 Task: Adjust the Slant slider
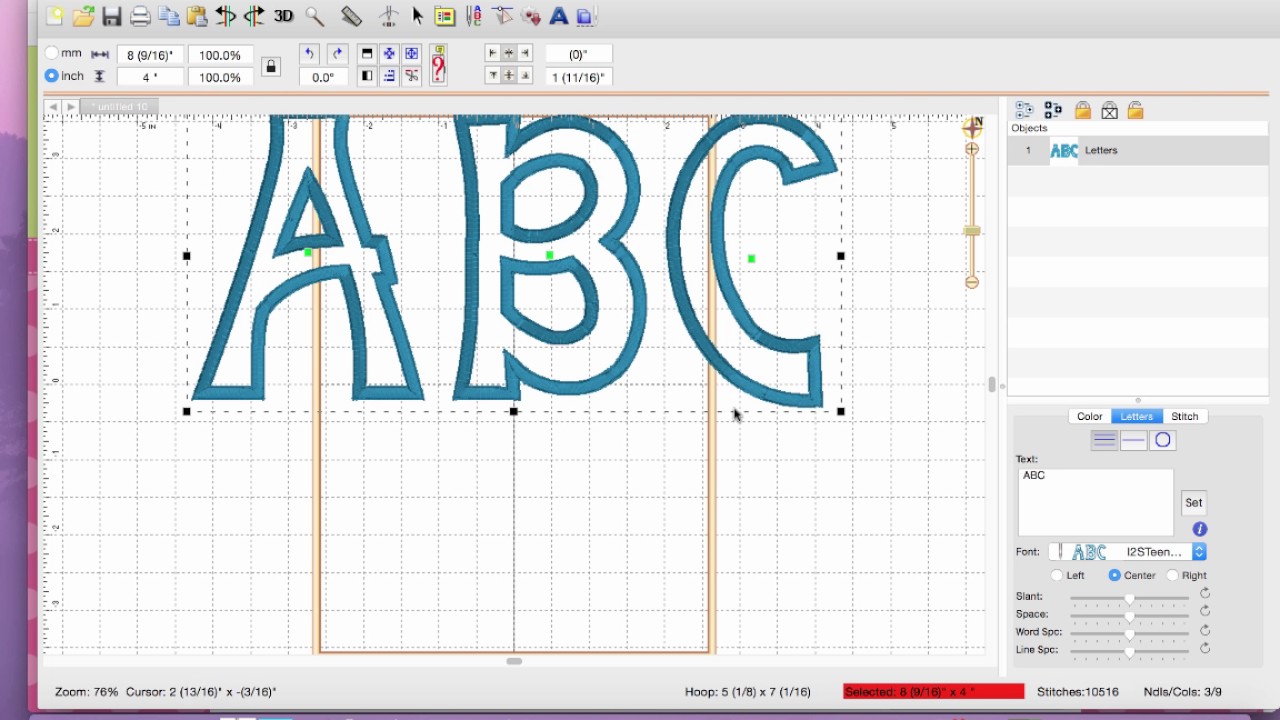pos(1130,597)
